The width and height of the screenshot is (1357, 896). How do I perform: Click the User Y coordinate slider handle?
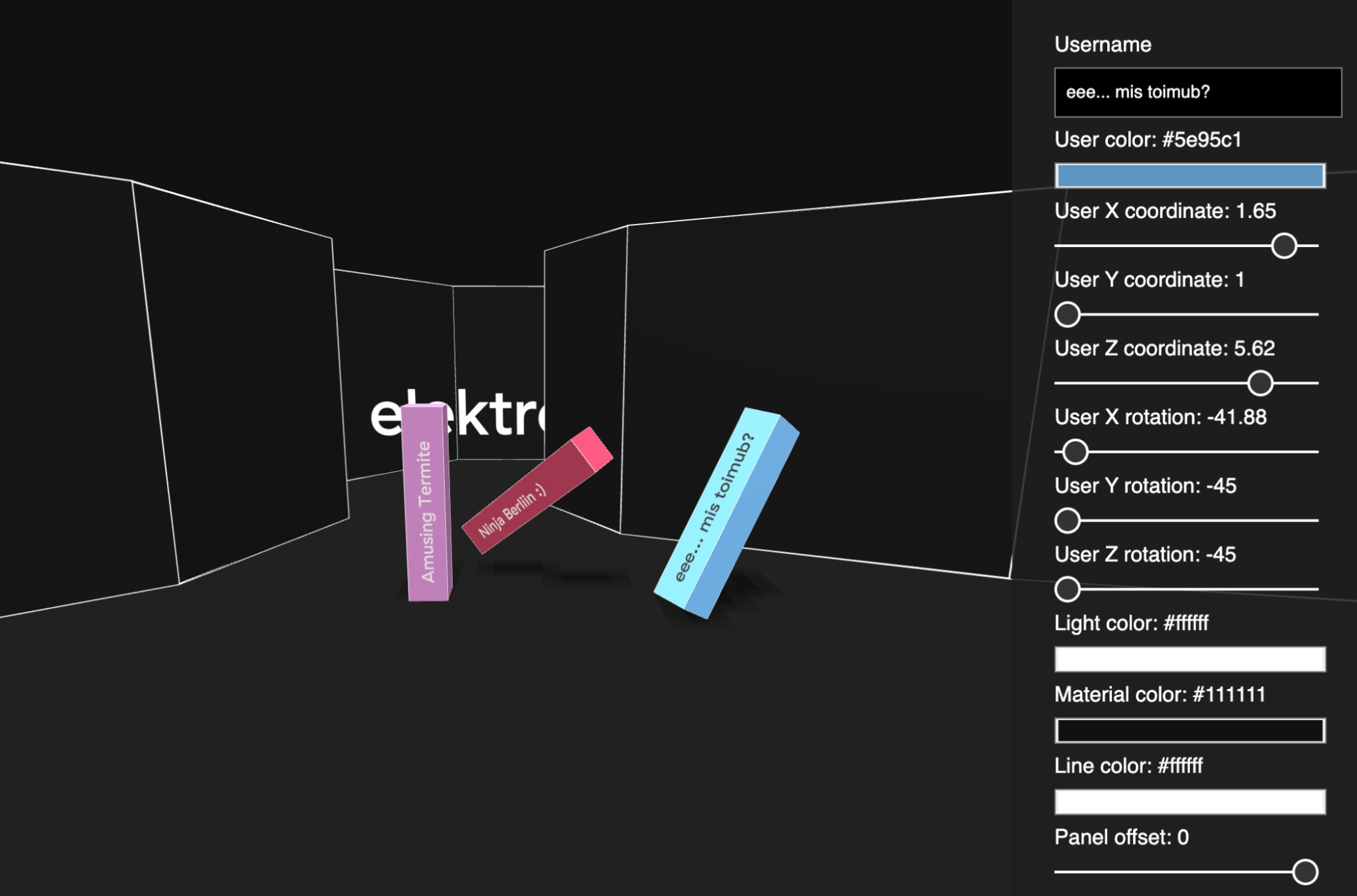pos(1067,314)
